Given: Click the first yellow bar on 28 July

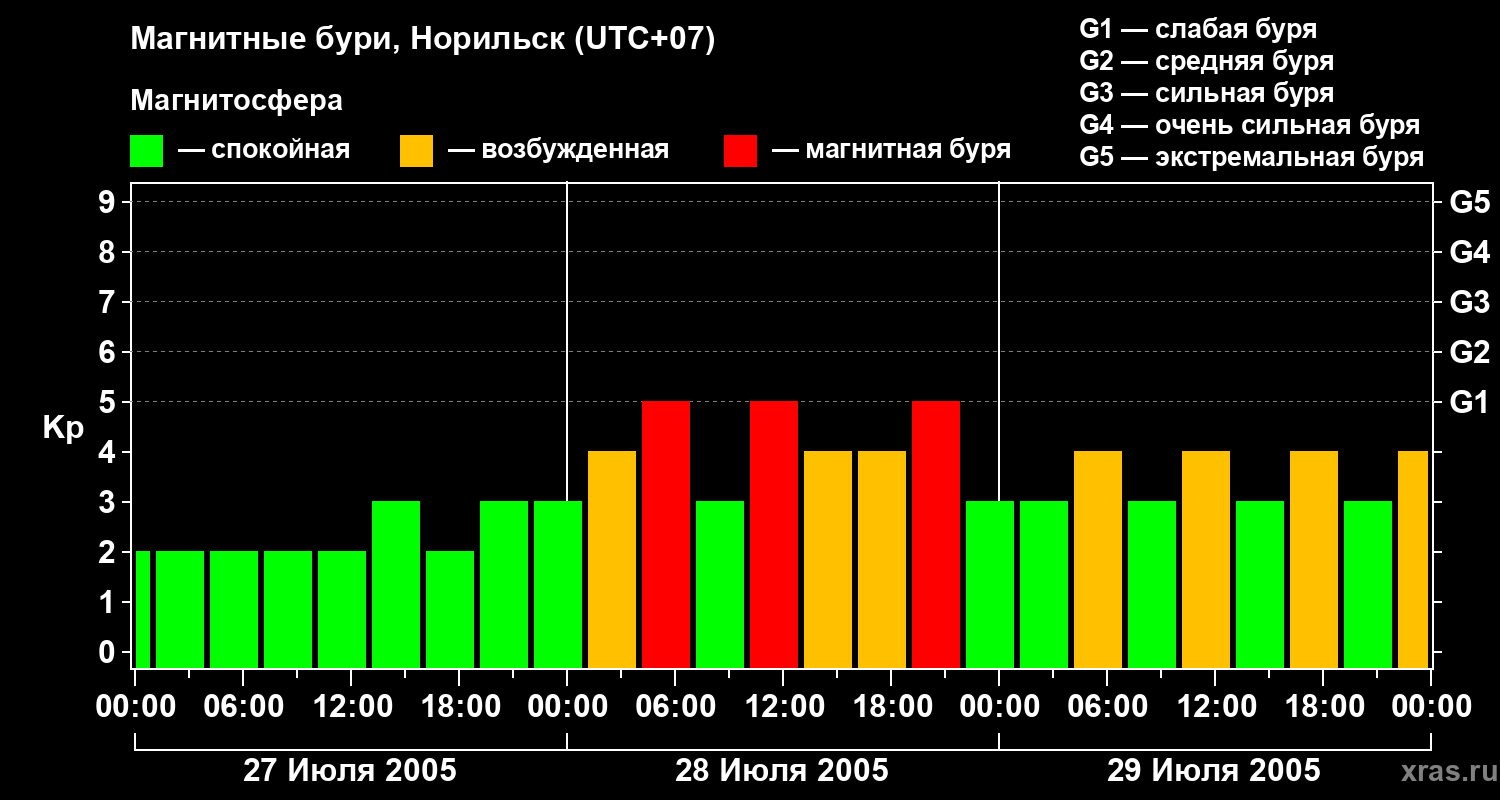Looking at the screenshot, I should click(x=612, y=559).
